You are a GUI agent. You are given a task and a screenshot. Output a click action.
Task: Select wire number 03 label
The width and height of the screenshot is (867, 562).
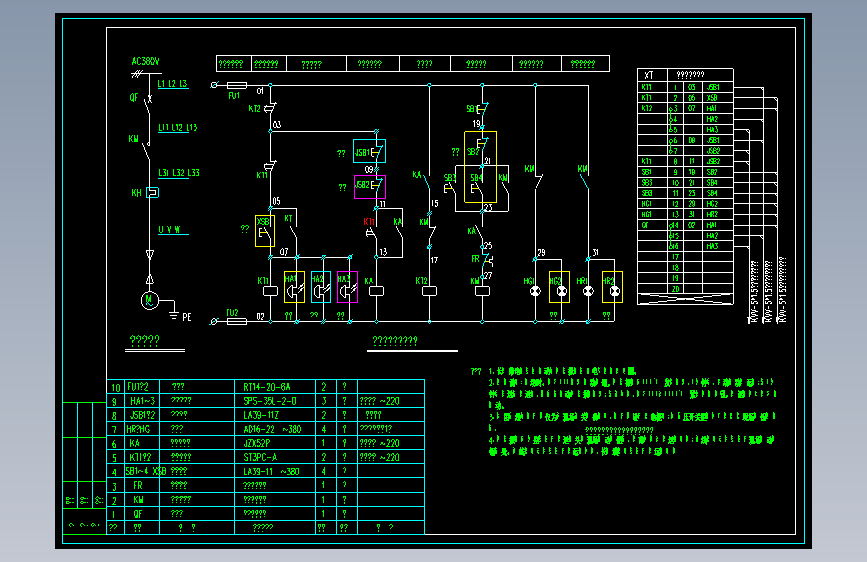point(277,124)
